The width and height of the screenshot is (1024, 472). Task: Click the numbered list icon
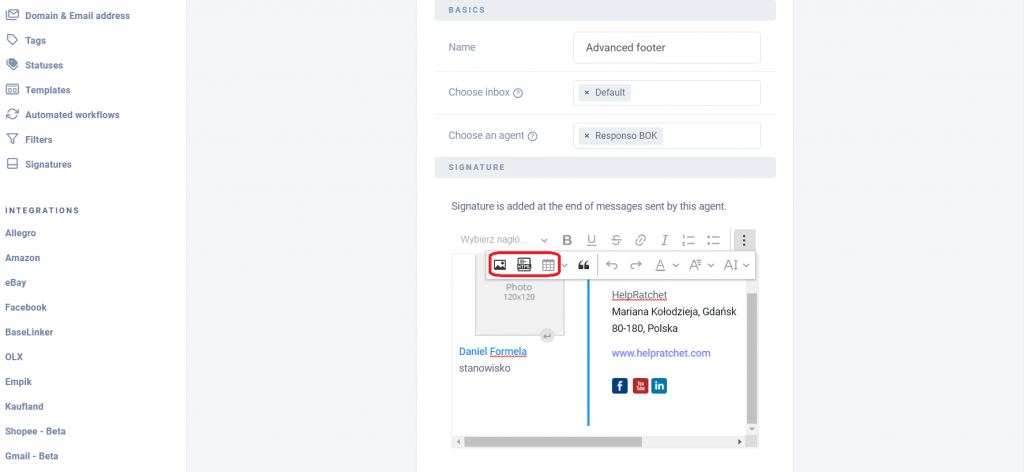[x=688, y=240]
